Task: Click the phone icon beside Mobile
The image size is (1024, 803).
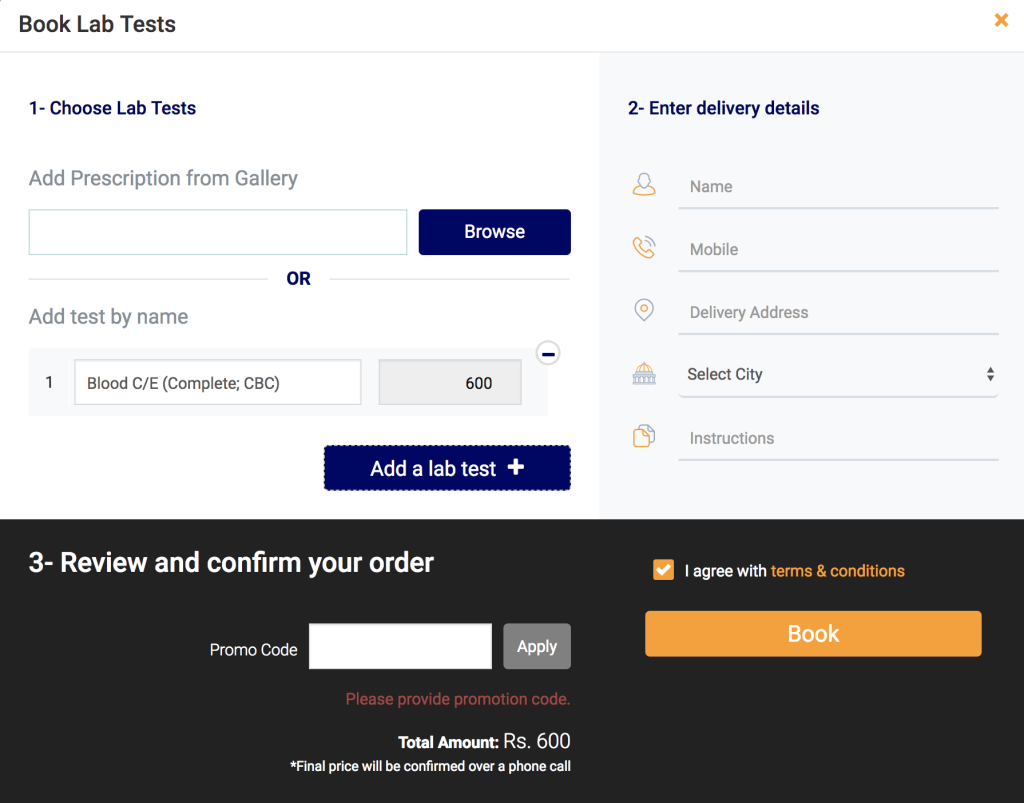Action: tap(644, 247)
